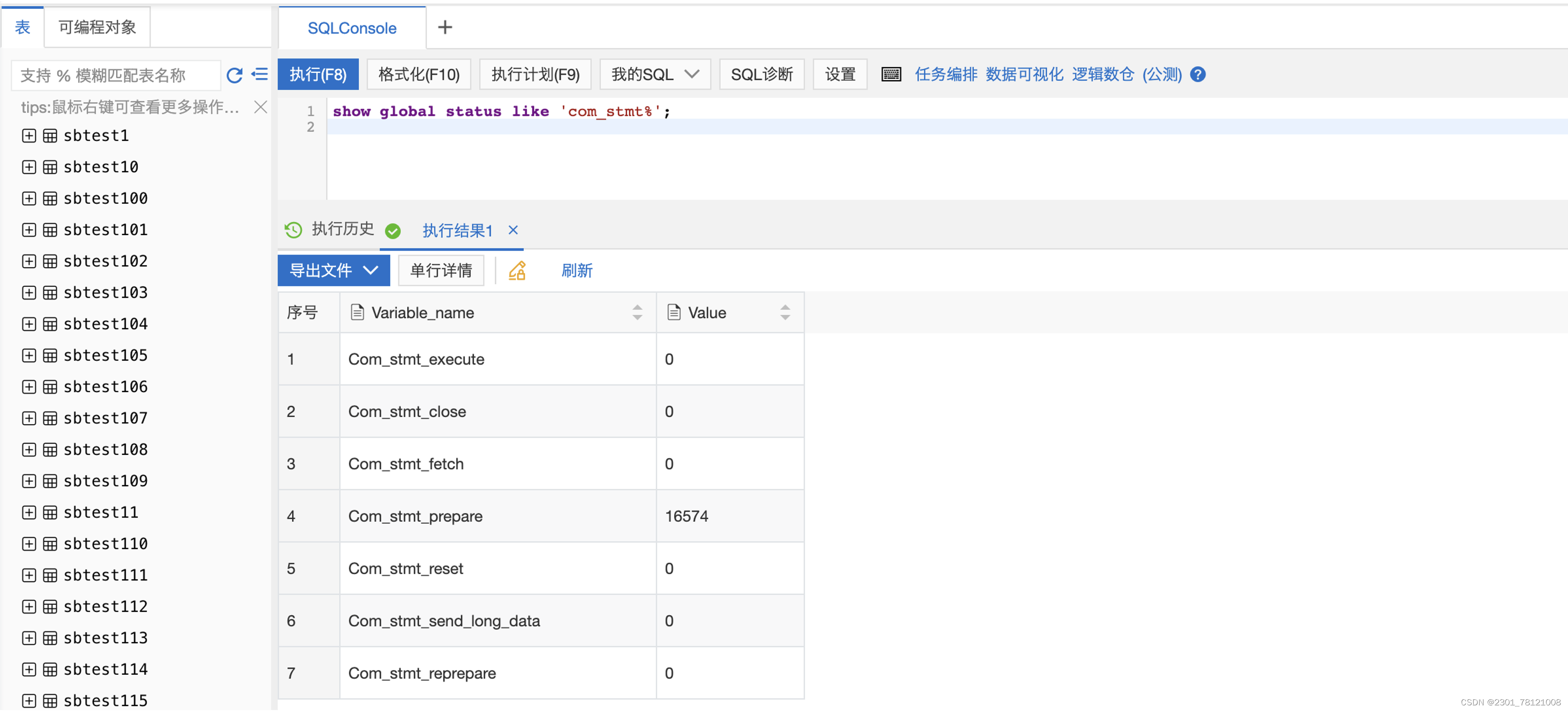Select the sbtest103 table
The height and width of the screenshot is (711, 1568).
click(105, 293)
